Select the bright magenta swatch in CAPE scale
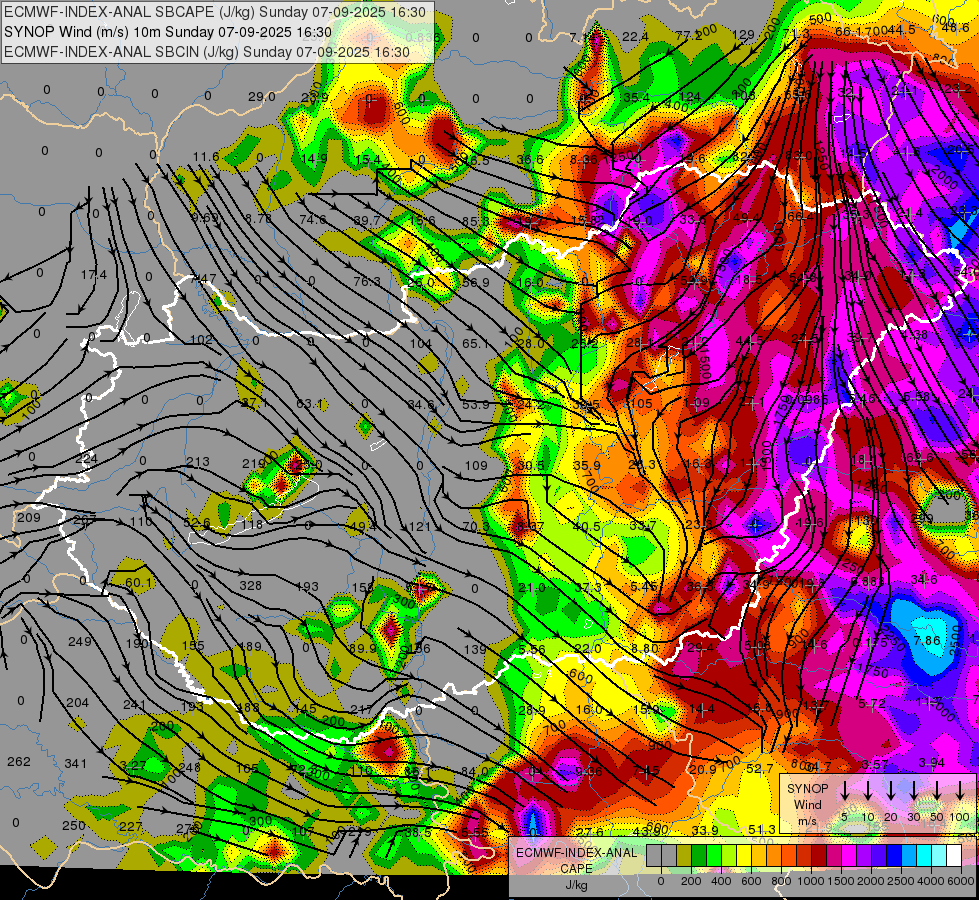The height and width of the screenshot is (900, 979). pos(849,855)
